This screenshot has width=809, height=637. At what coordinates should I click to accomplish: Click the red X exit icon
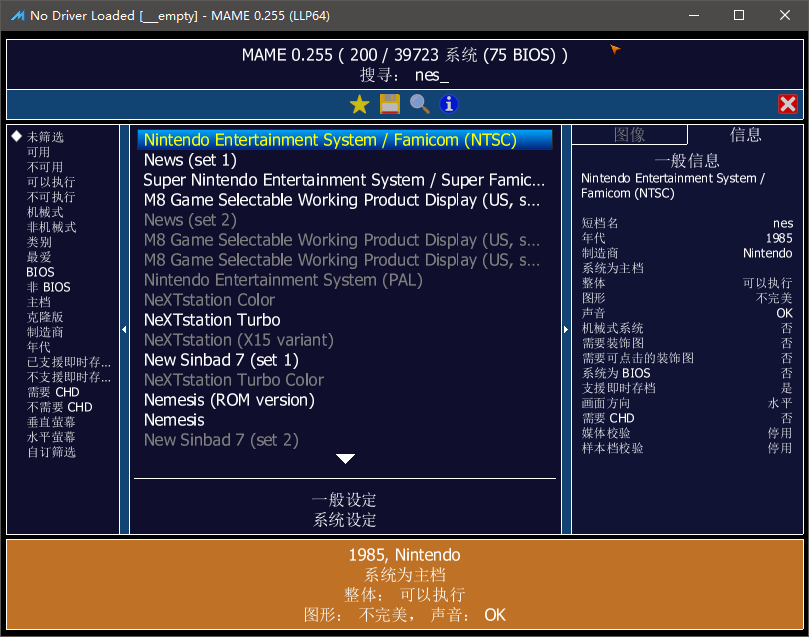click(788, 104)
